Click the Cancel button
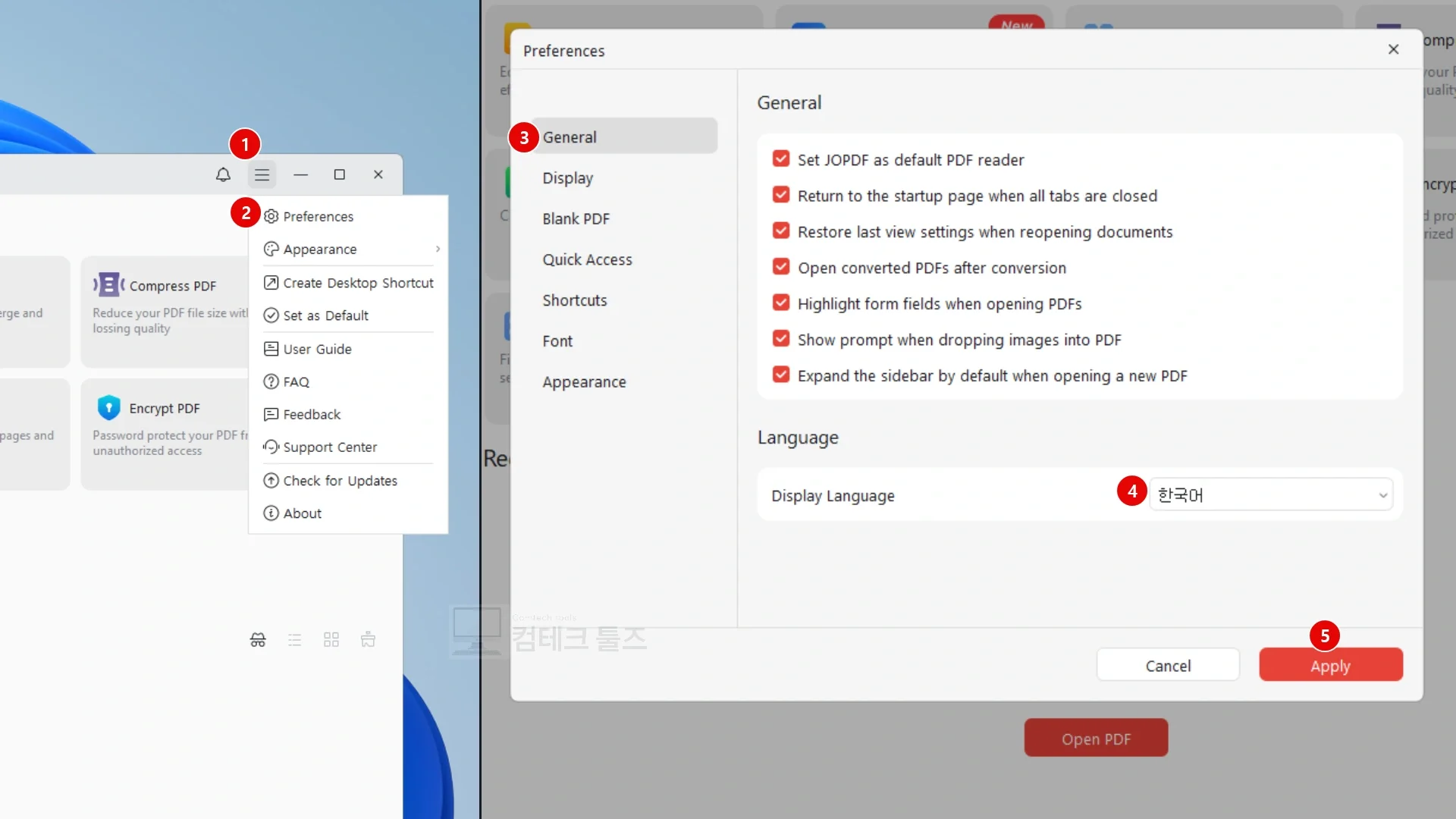The height and width of the screenshot is (819, 1456). click(1168, 665)
